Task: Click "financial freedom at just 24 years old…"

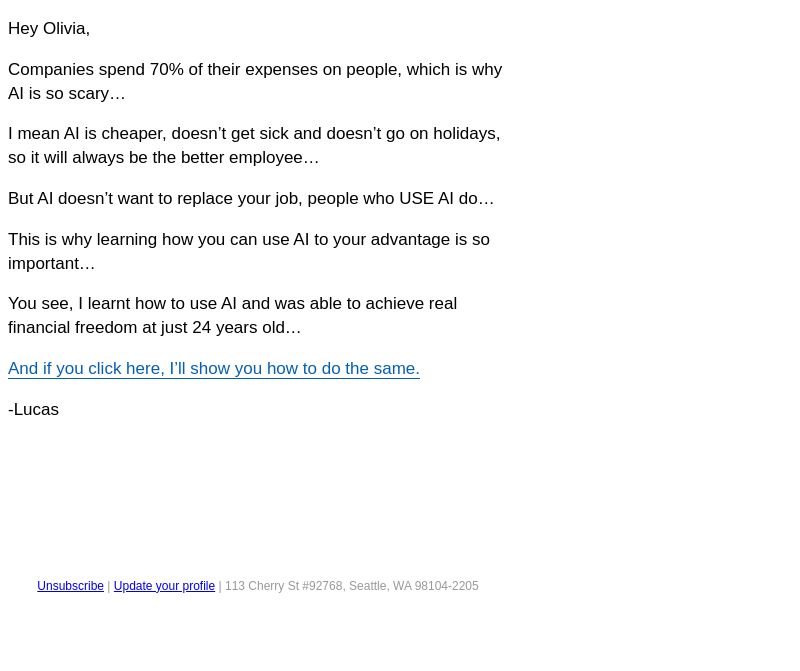Action: tap(155, 327)
